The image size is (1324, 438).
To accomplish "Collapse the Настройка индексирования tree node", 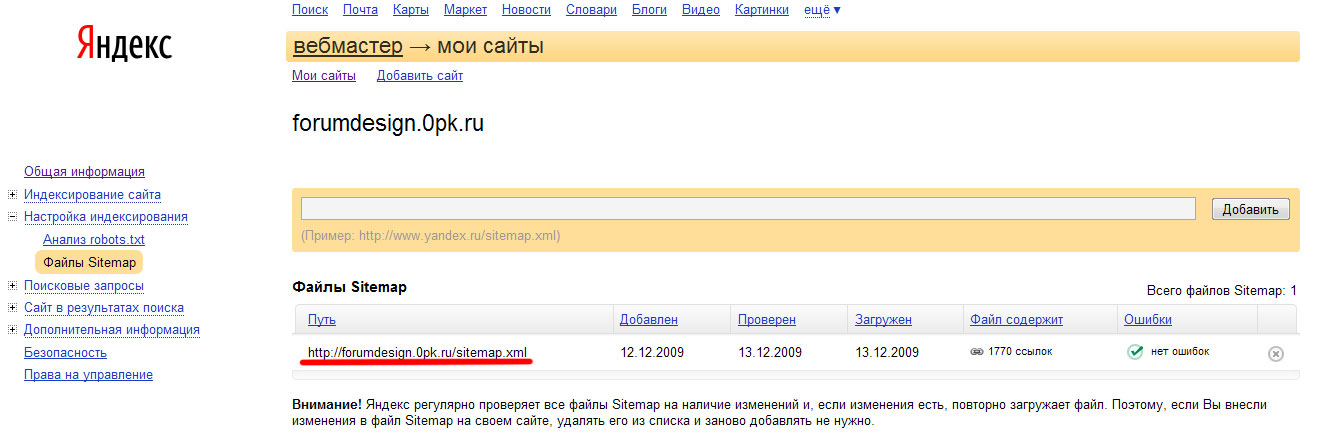I will [x=12, y=217].
